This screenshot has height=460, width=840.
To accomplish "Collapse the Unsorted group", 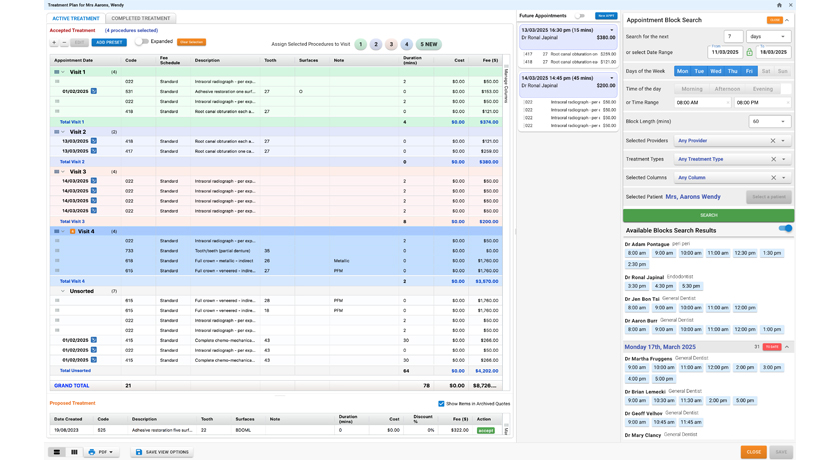I will tap(63, 291).
